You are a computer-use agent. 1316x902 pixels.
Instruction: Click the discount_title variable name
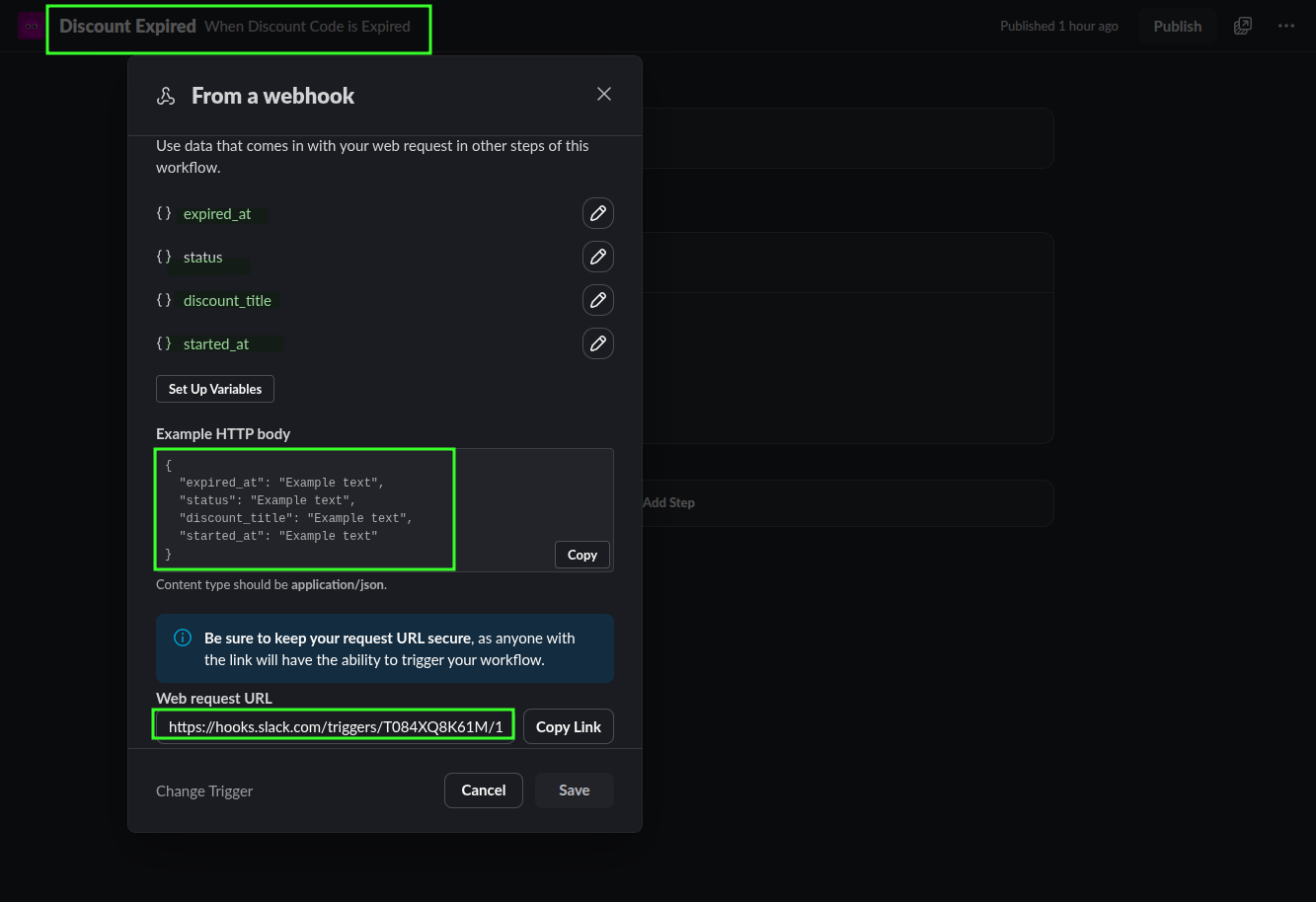(227, 300)
